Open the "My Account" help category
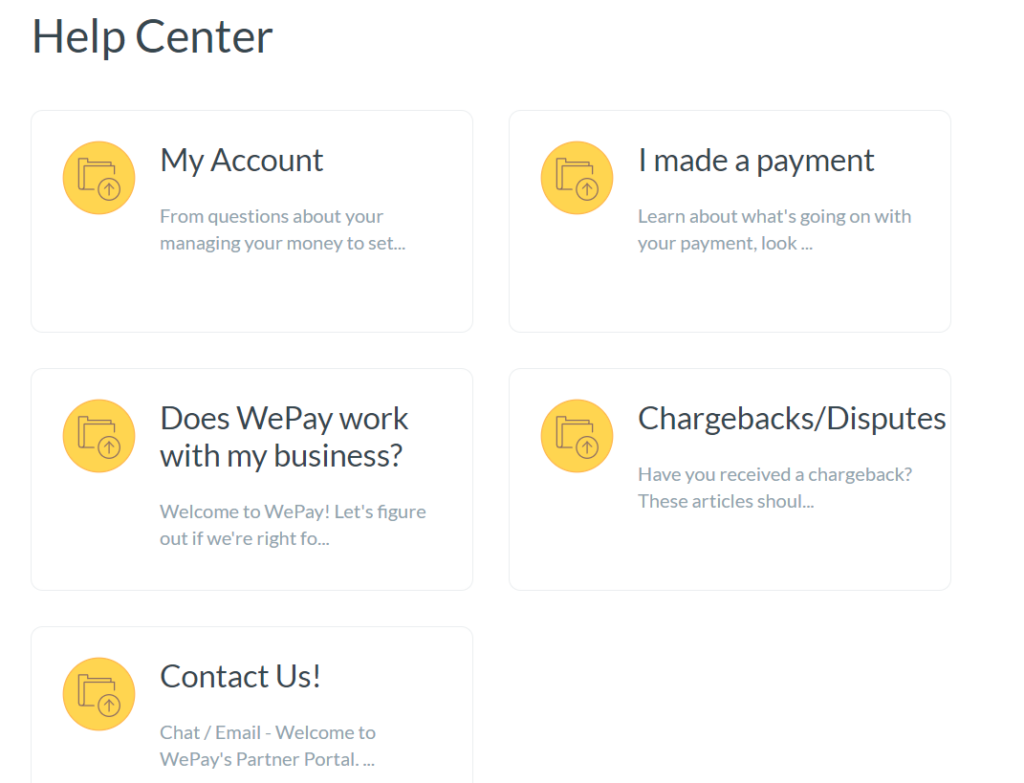The width and height of the screenshot is (1024, 783). click(x=241, y=160)
